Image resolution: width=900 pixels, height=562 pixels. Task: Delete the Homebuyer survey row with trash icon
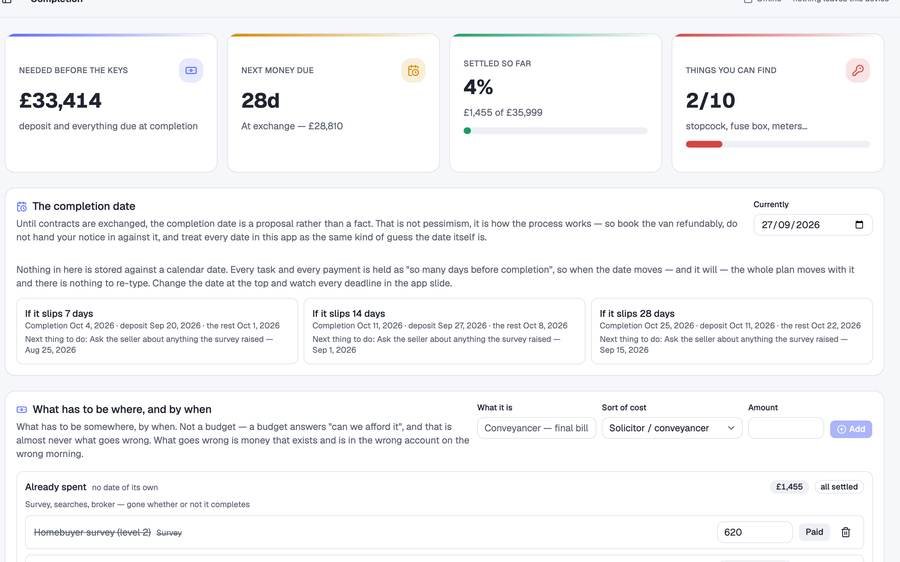845,532
